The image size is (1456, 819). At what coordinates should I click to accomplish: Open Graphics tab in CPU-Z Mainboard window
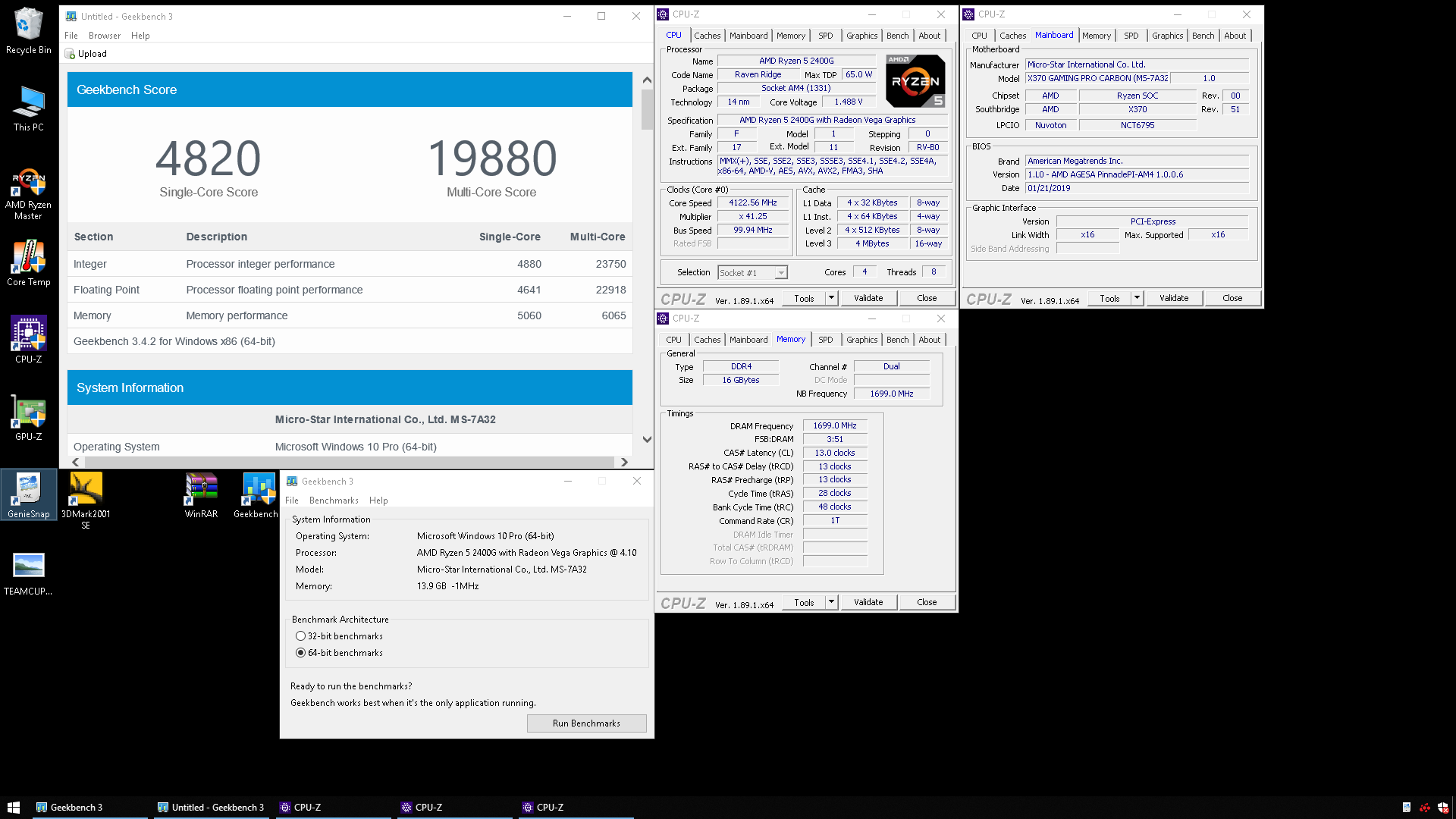coord(1167,36)
